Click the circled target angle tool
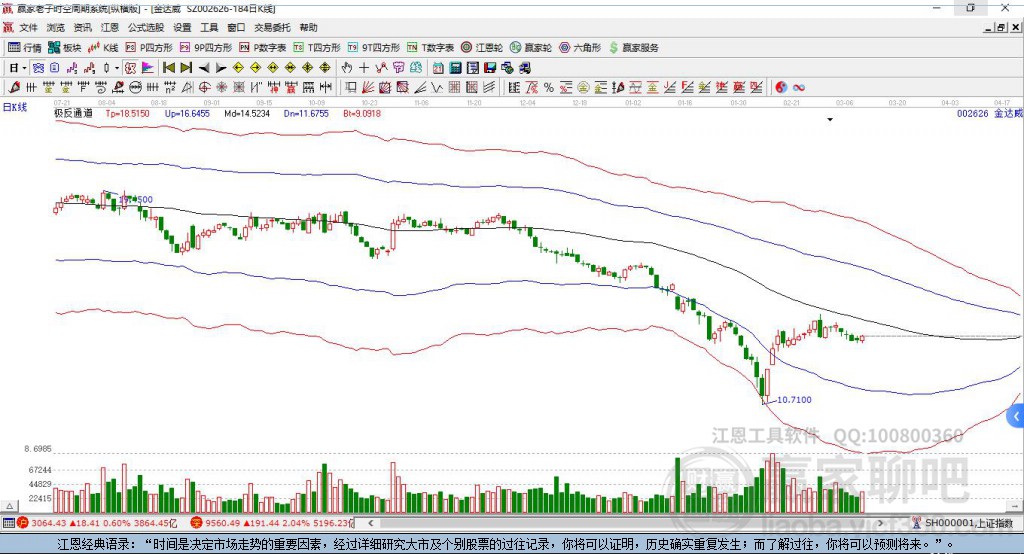1024x554 pixels. point(204,87)
